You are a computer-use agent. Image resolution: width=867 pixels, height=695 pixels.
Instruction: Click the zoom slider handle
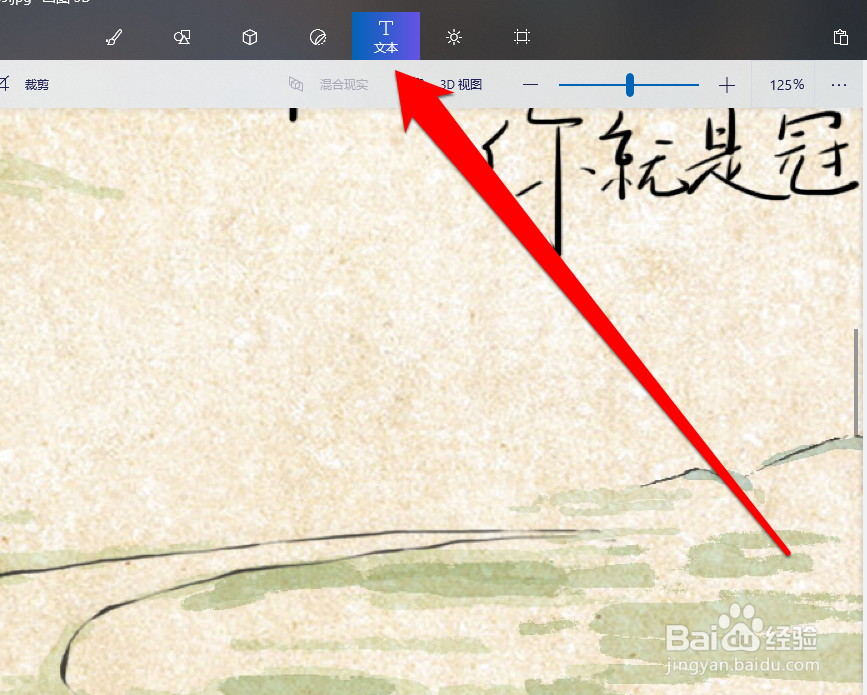point(630,85)
